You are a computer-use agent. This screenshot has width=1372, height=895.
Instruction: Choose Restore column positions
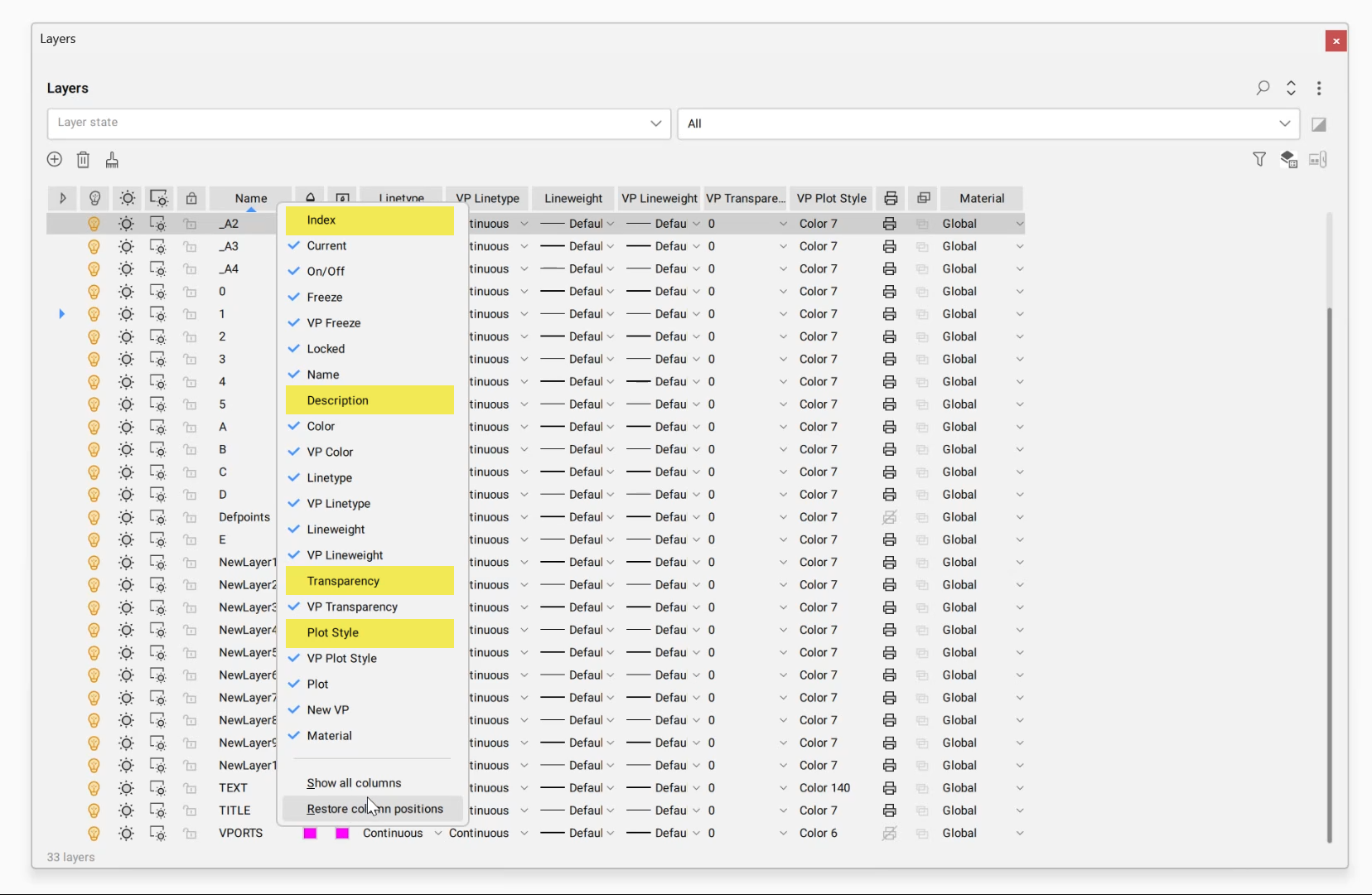tap(372, 809)
